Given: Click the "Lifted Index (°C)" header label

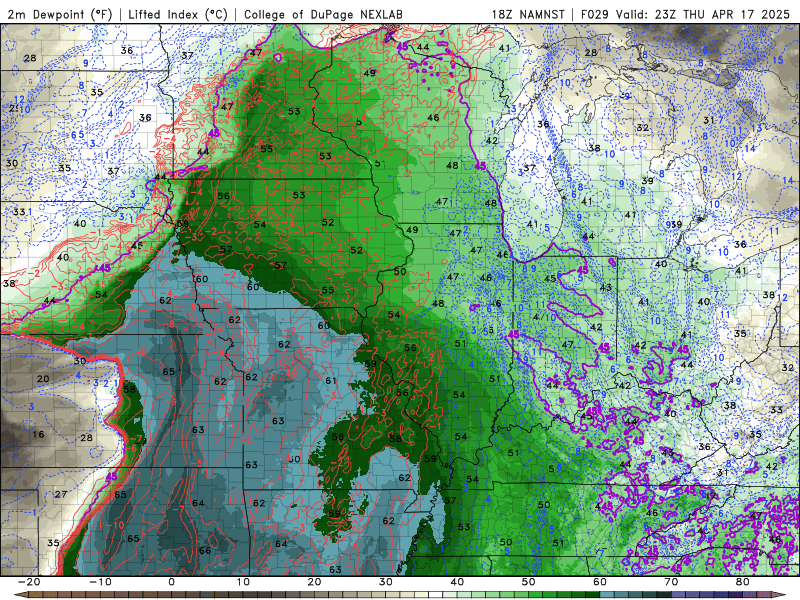Looking at the screenshot, I should [178, 14].
